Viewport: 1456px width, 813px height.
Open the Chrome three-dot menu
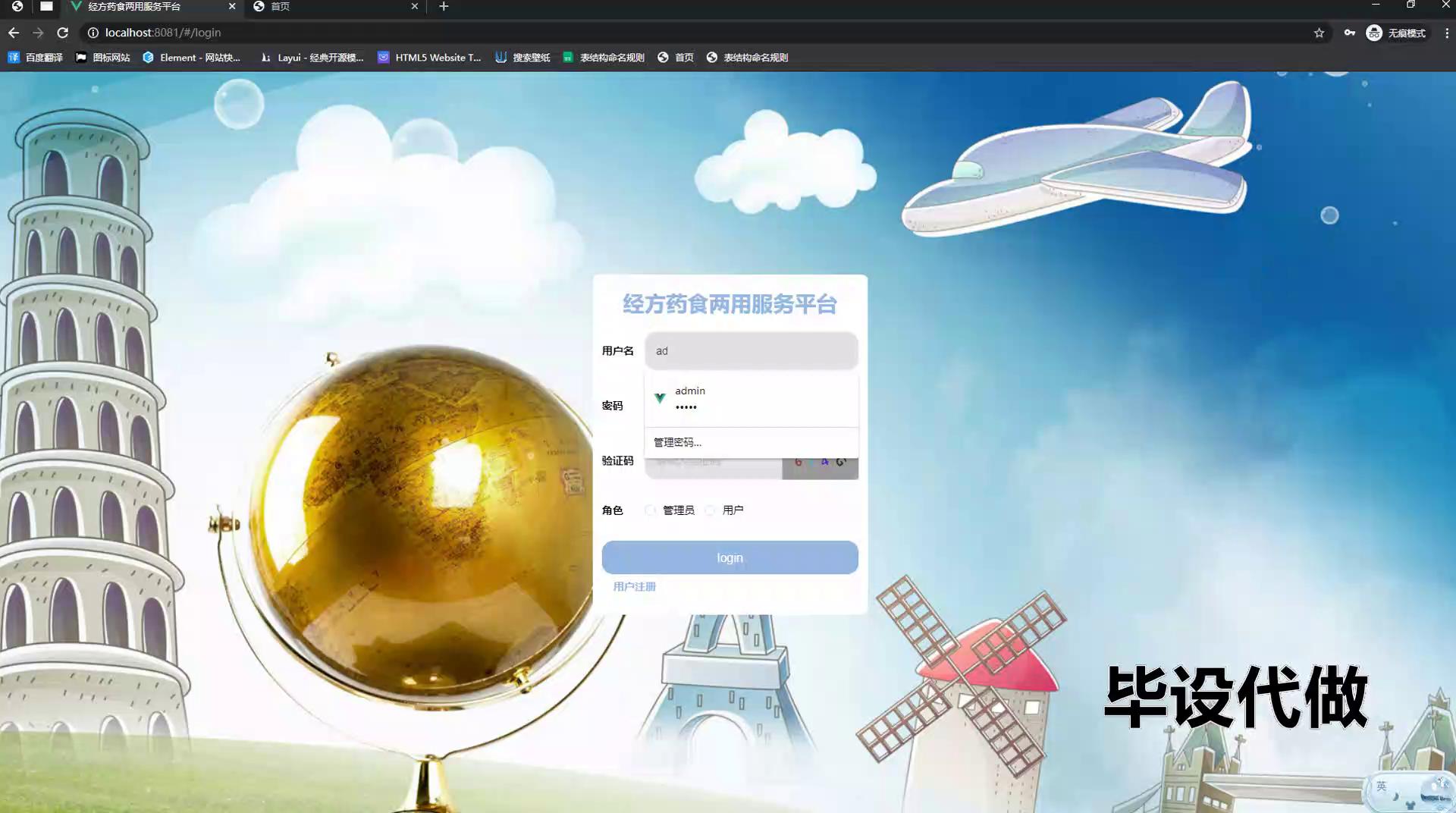(1446, 33)
